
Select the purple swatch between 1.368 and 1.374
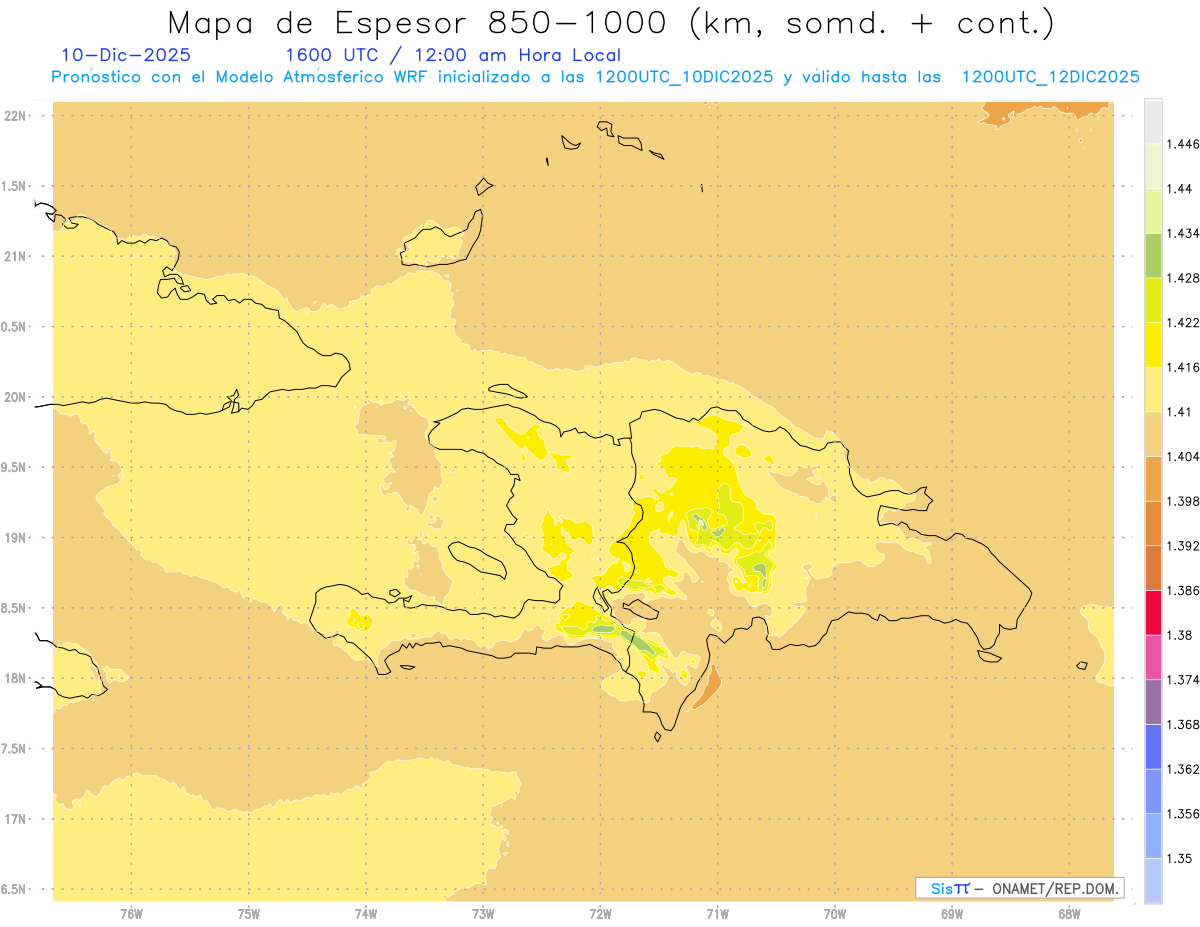pos(1153,702)
